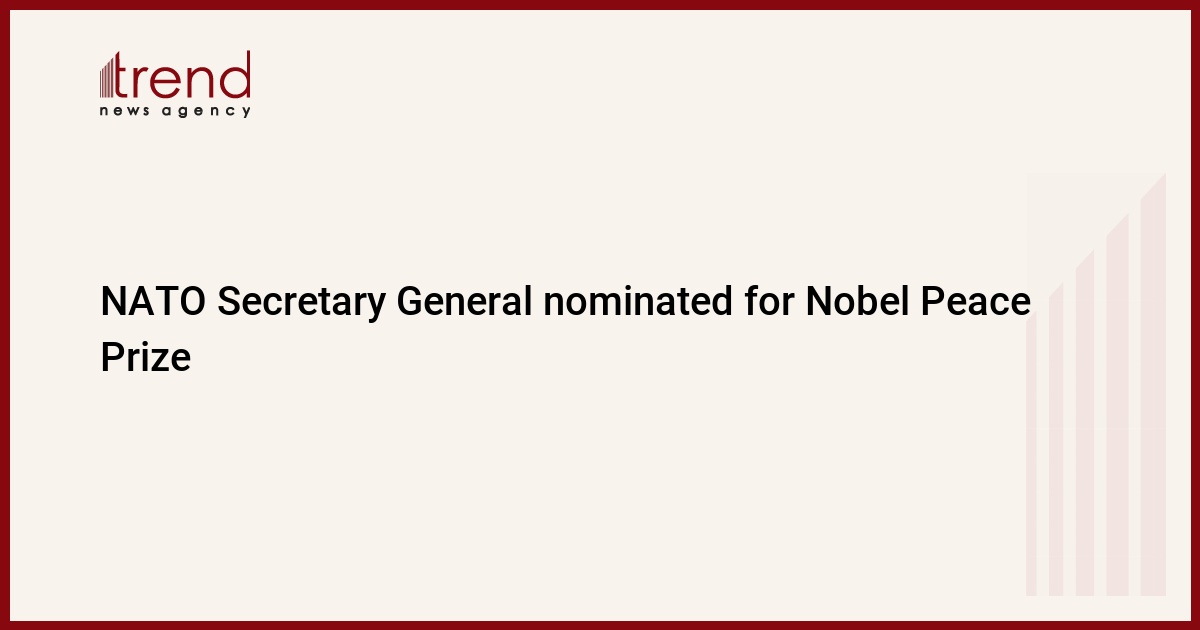Image resolution: width=1200 pixels, height=630 pixels.
Task: Click the word "General" in the headline
Action: [x=466, y=302]
